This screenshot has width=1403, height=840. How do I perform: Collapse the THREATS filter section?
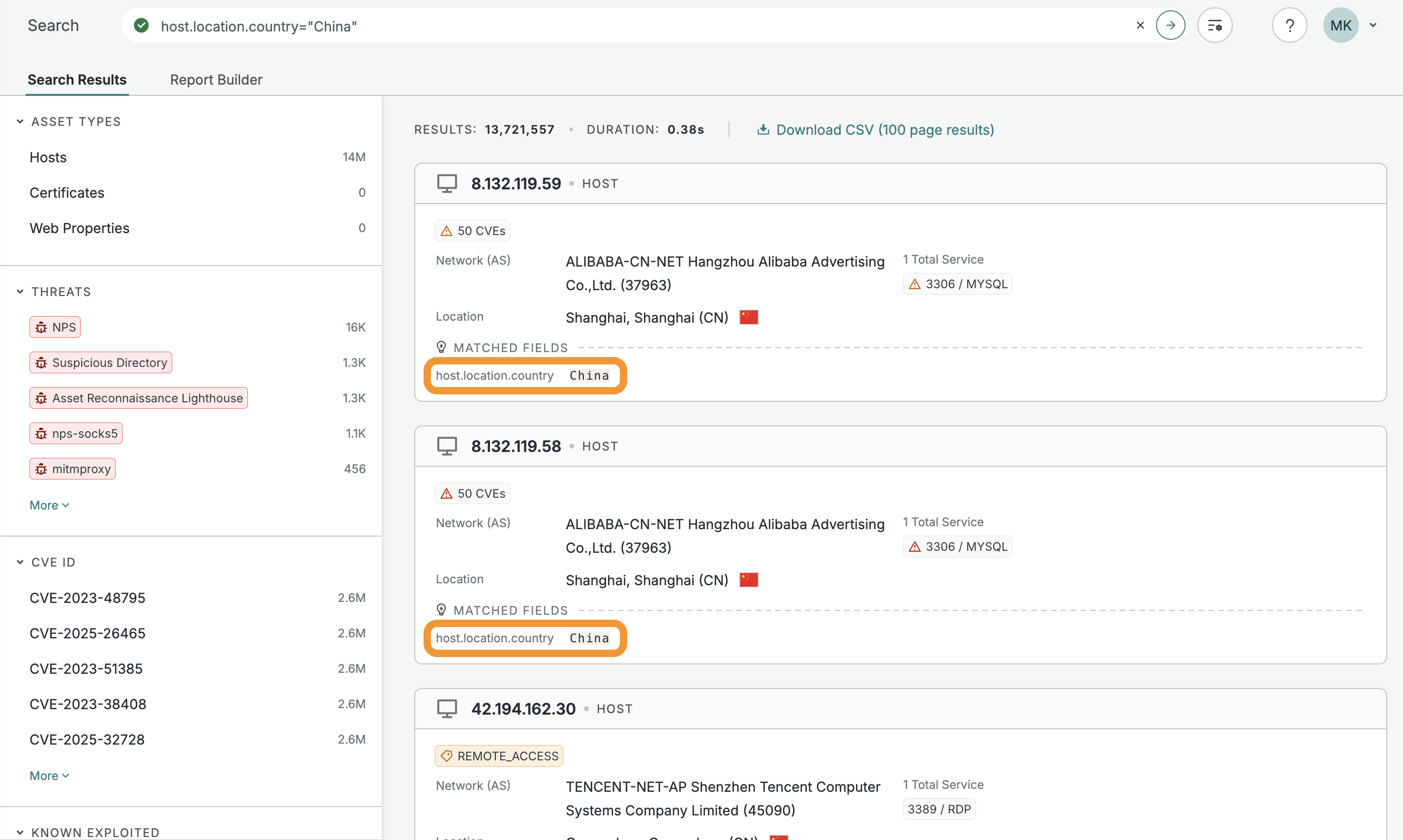(20, 292)
